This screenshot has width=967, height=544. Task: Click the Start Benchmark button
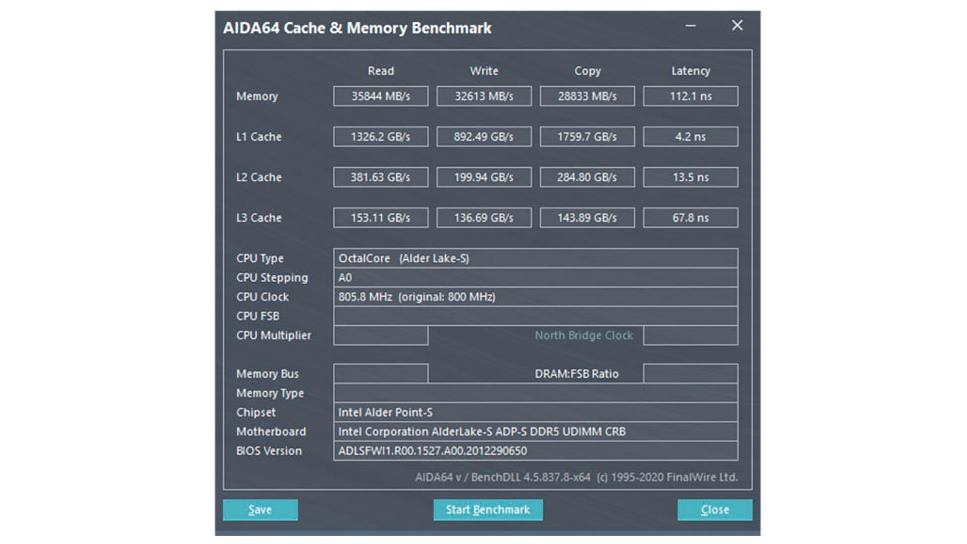pos(488,510)
